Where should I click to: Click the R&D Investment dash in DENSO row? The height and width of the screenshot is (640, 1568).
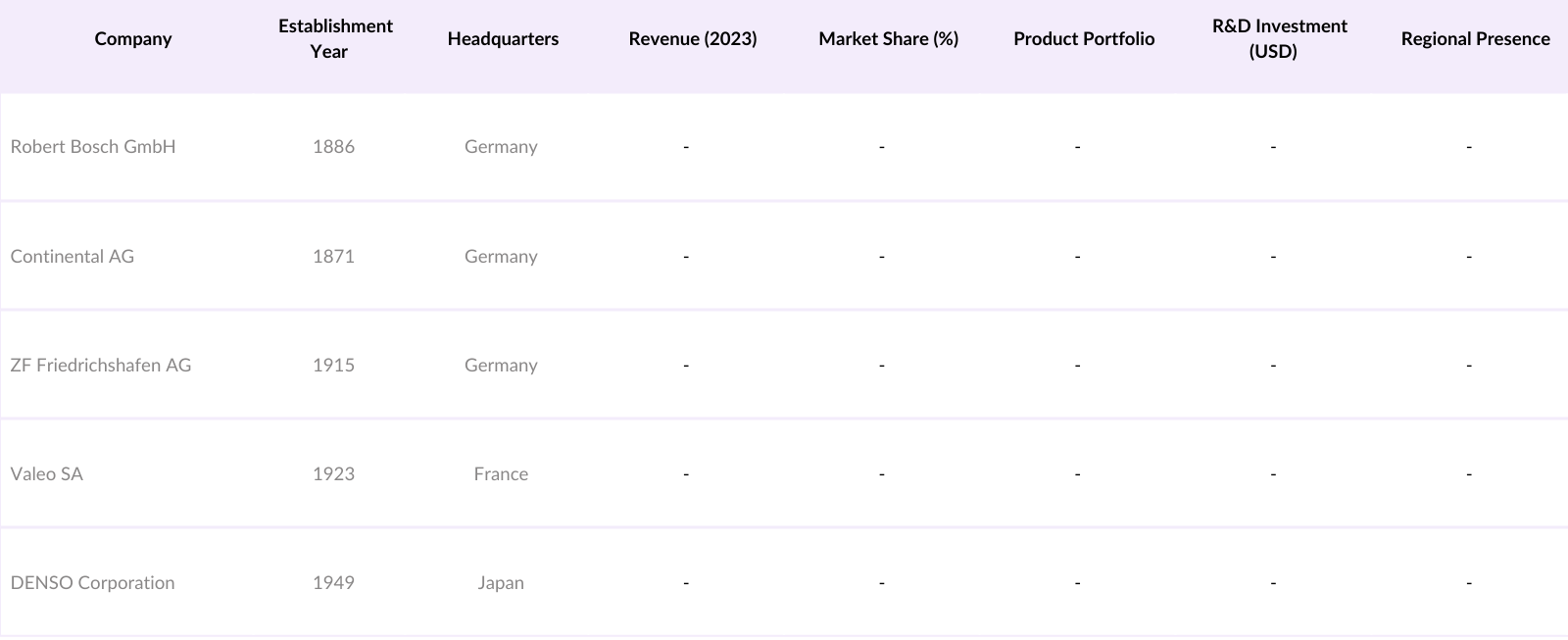tap(1273, 583)
